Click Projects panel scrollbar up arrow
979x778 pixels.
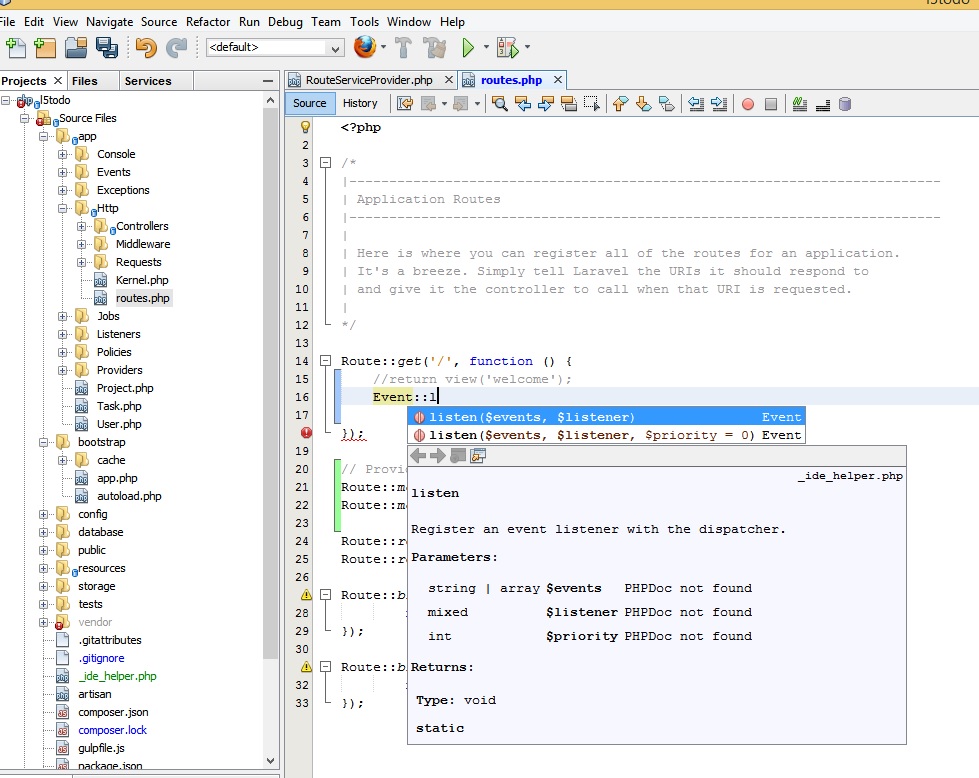[x=270, y=101]
